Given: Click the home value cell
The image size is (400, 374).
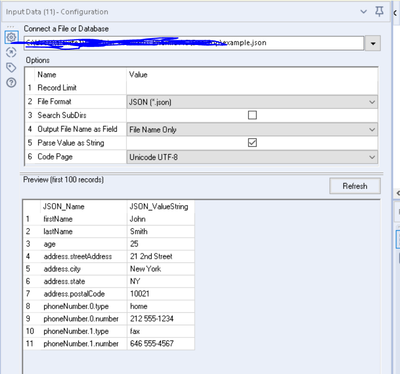Looking at the screenshot, I should click(161, 306).
